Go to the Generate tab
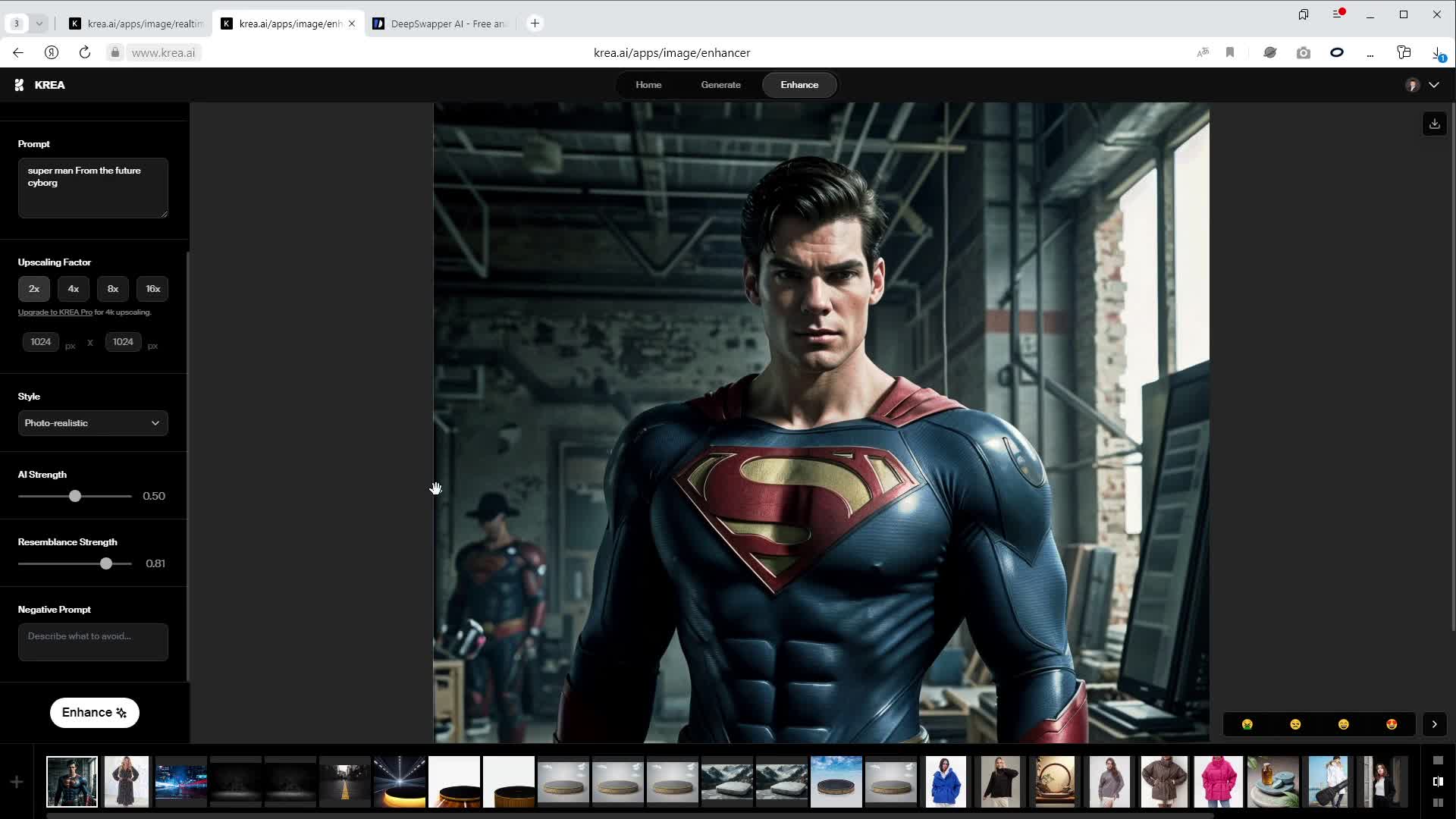Image resolution: width=1456 pixels, height=819 pixels. pyautogui.click(x=720, y=85)
